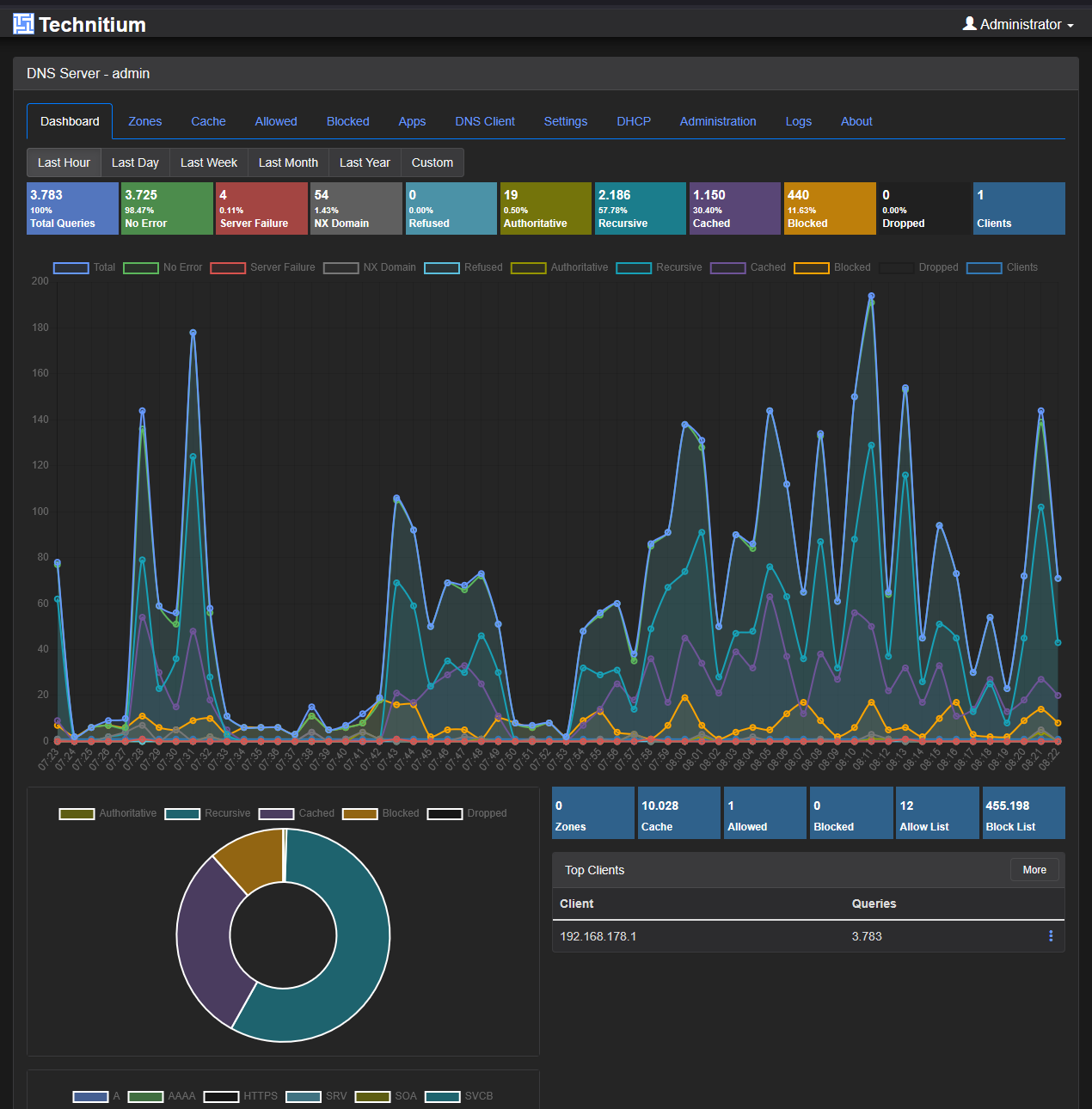This screenshot has height=1109, width=1092.
Task: Toggle Total series in line chart legend
Action: 84,267
